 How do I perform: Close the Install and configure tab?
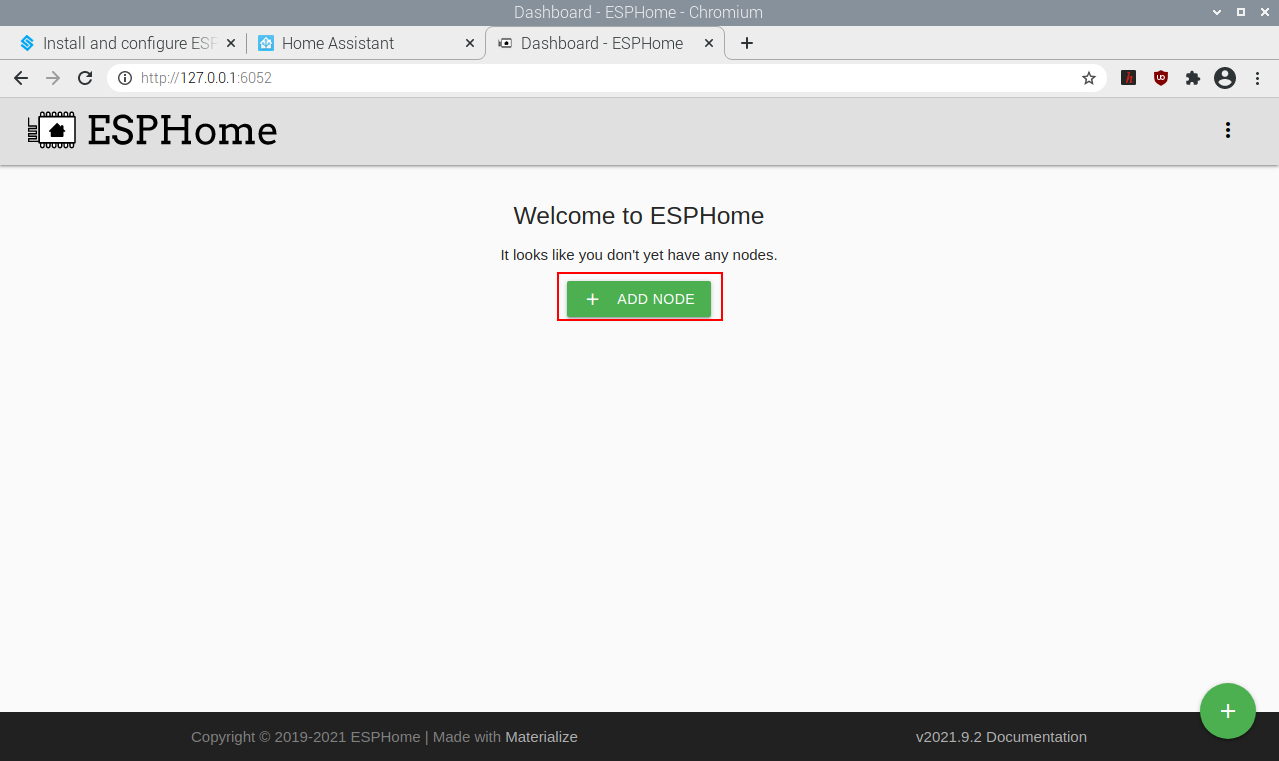click(x=231, y=43)
